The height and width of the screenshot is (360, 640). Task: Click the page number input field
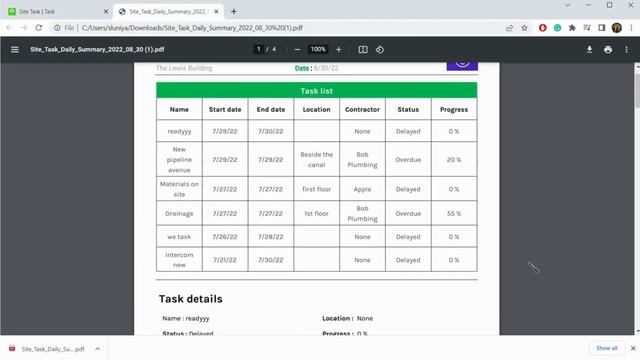(x=258, y=49)
